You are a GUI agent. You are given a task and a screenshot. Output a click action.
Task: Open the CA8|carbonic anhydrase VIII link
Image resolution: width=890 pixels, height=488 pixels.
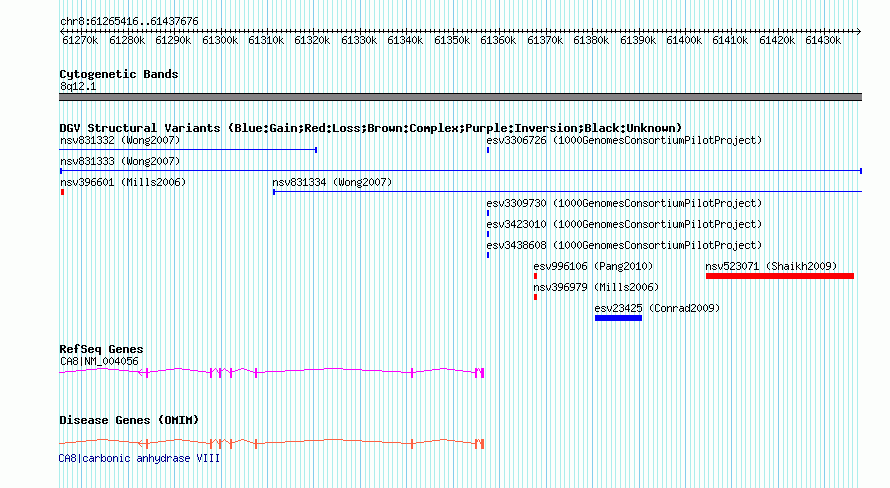[139, 458]
